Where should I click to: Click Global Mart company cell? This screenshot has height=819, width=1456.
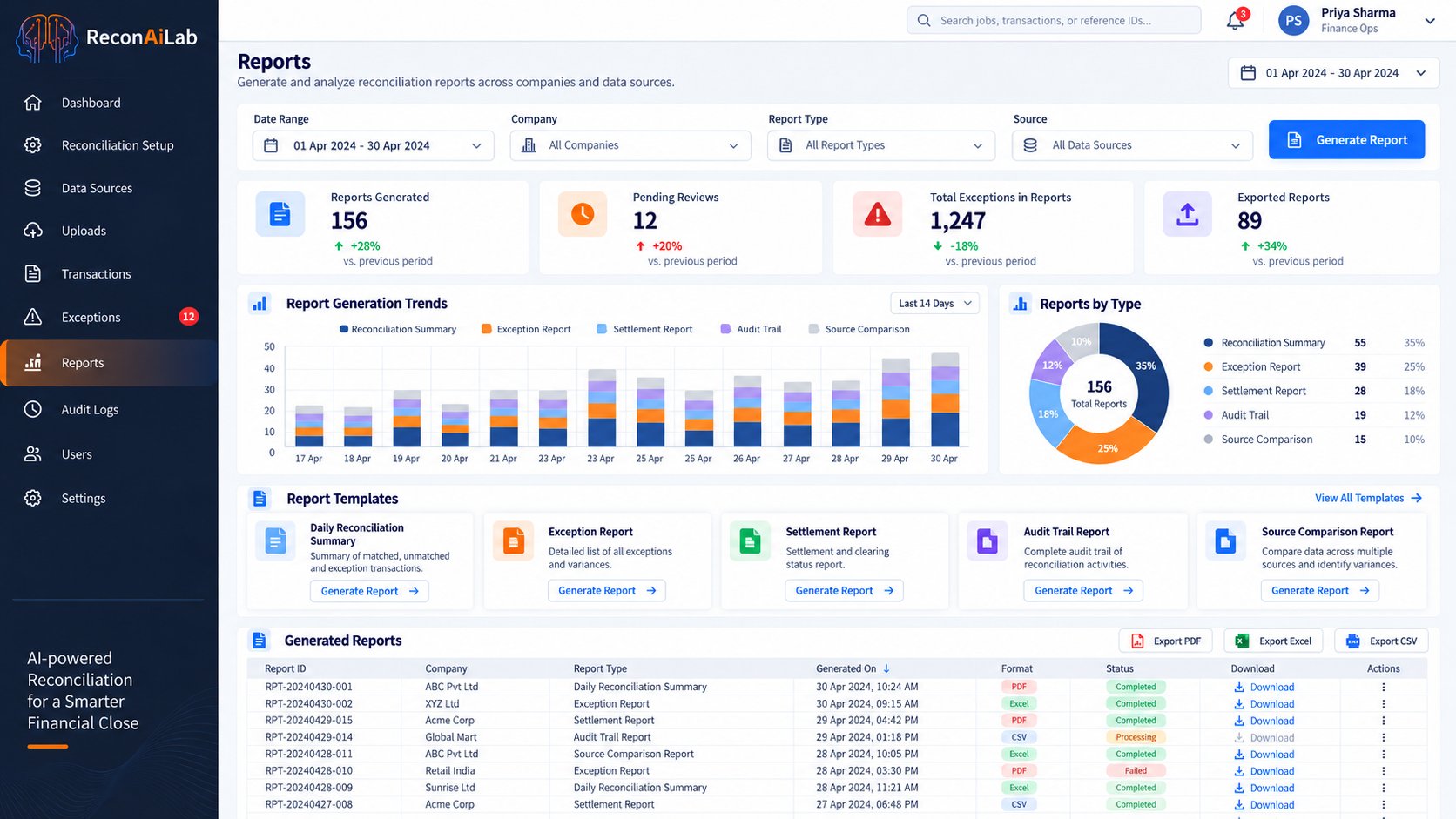coord(451,737)
